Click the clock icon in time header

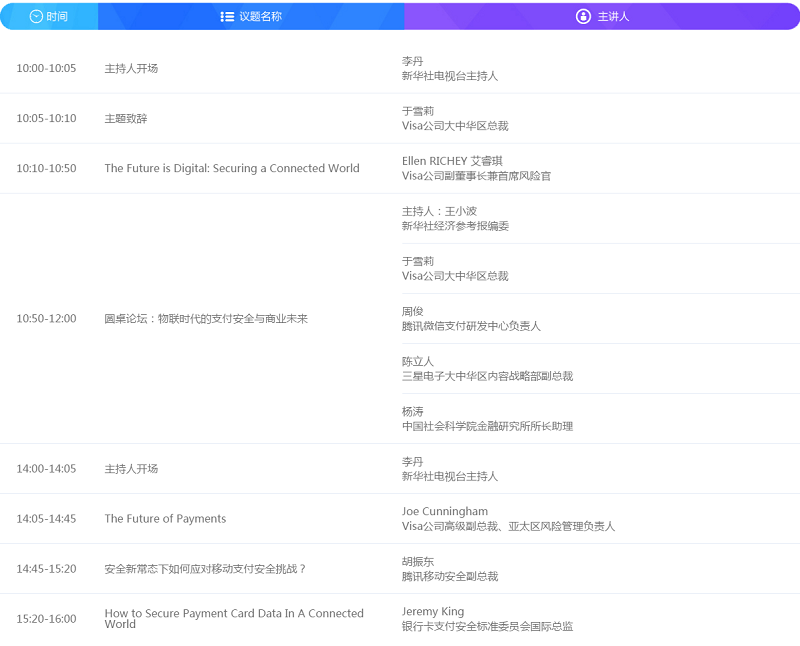coord(37,17)
